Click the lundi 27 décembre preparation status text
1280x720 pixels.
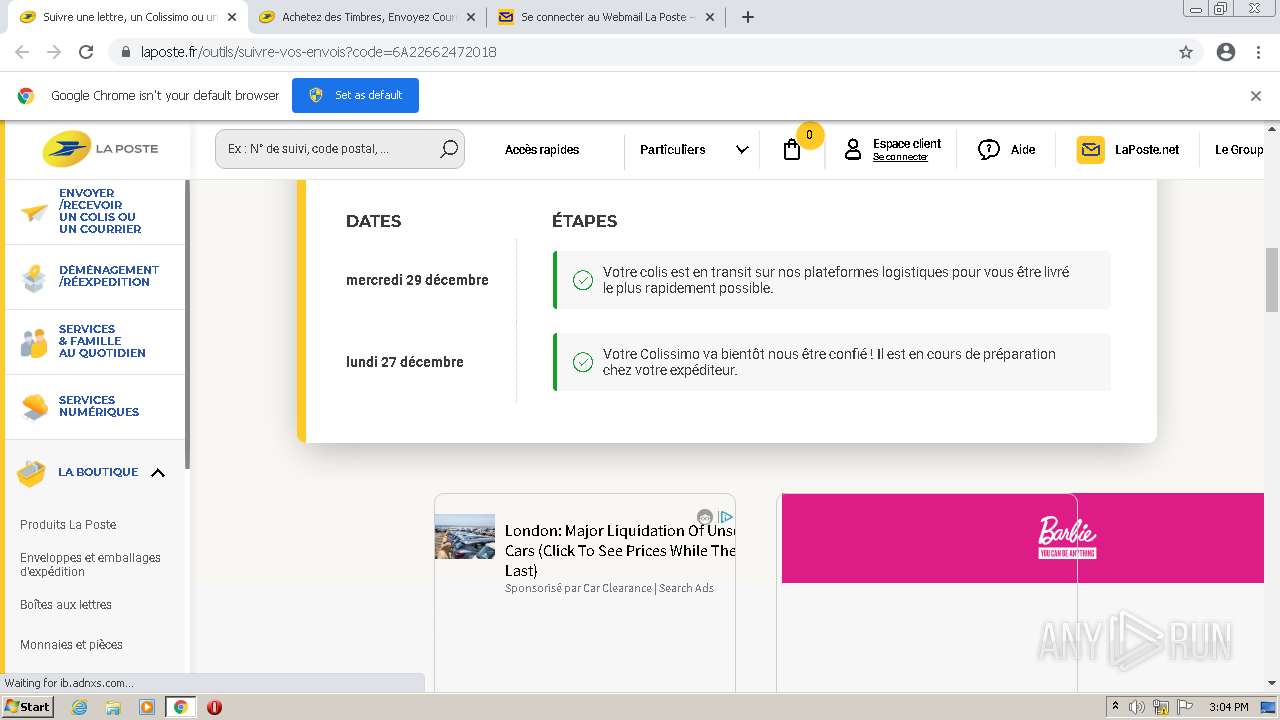[829, 362]
